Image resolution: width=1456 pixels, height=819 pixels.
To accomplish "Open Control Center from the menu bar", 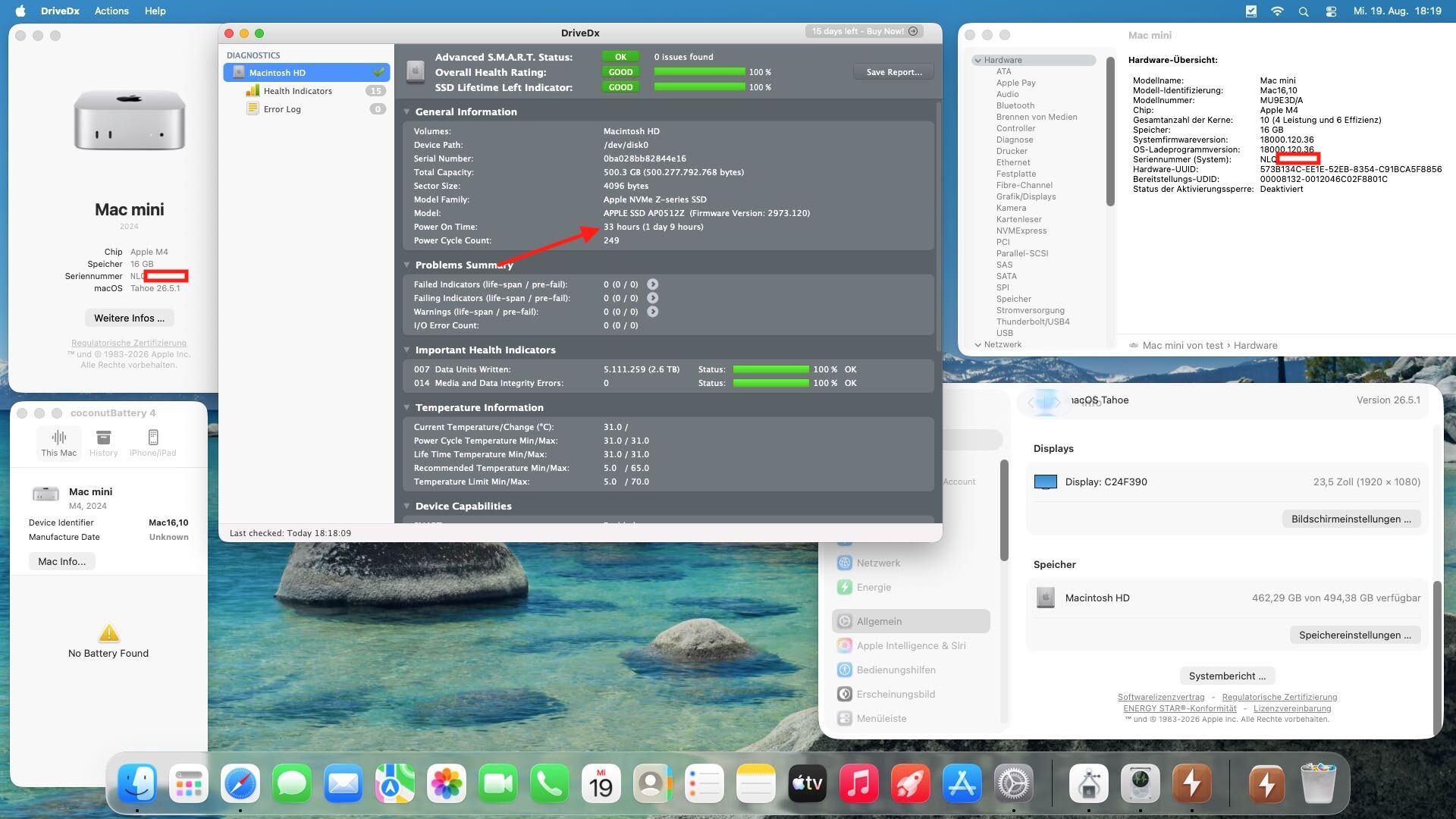I will pyautogui.click(x=1331, y=11).
